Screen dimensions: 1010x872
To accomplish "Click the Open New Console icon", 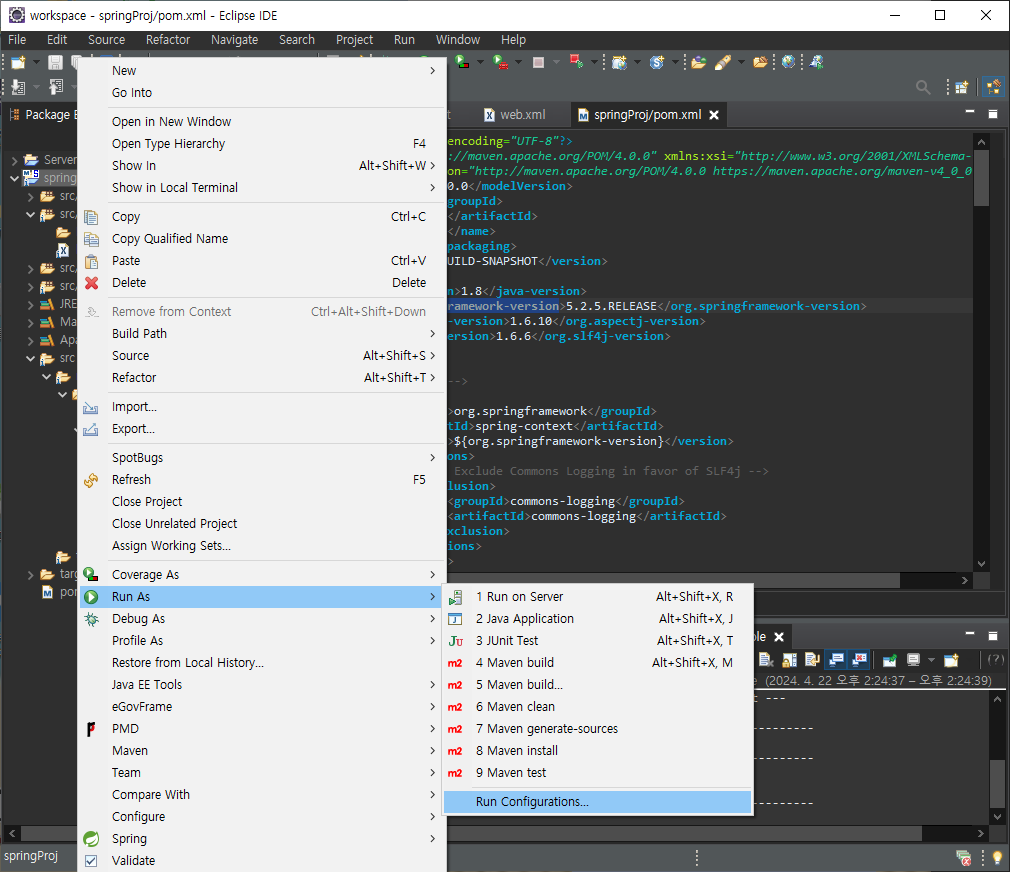I will tap(951, 659).
